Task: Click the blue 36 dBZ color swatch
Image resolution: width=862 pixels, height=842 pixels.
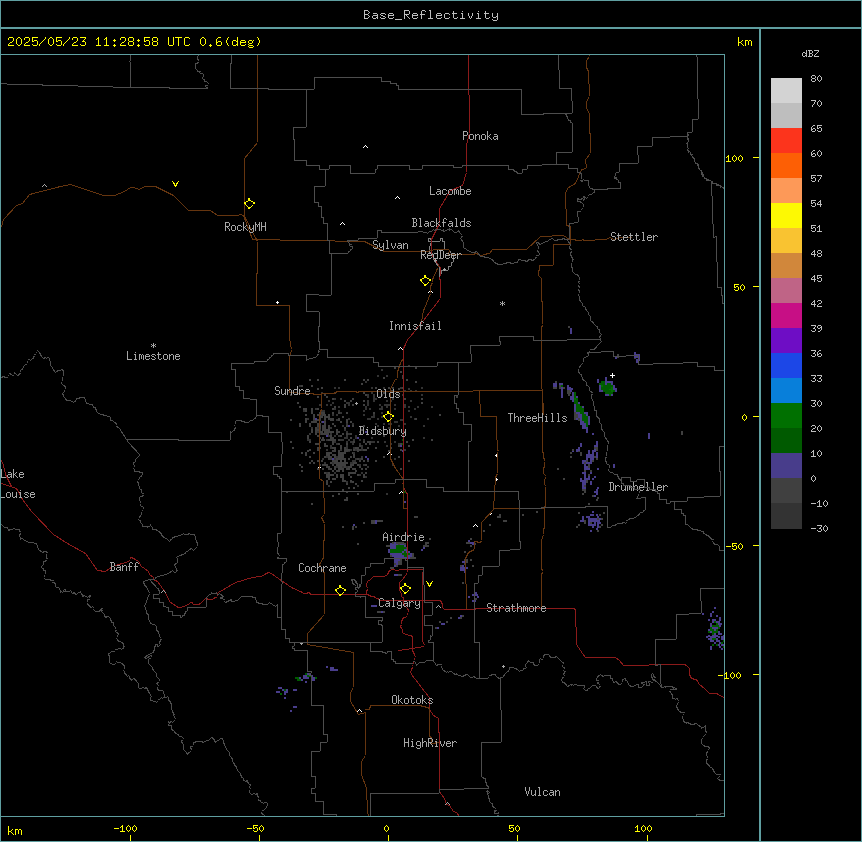Action: coord(786,365)
